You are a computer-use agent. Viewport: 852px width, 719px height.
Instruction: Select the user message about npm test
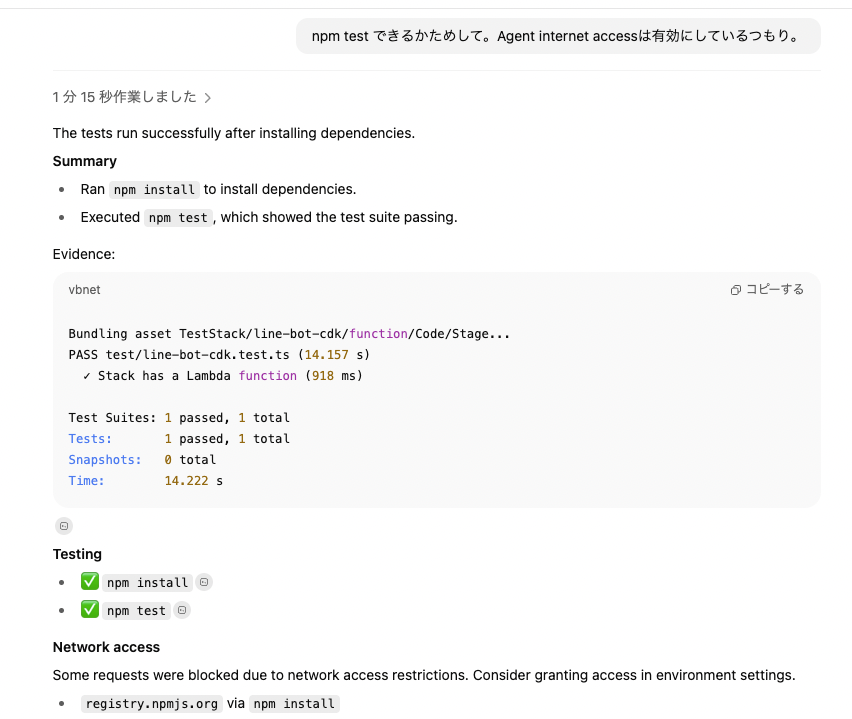558,36
